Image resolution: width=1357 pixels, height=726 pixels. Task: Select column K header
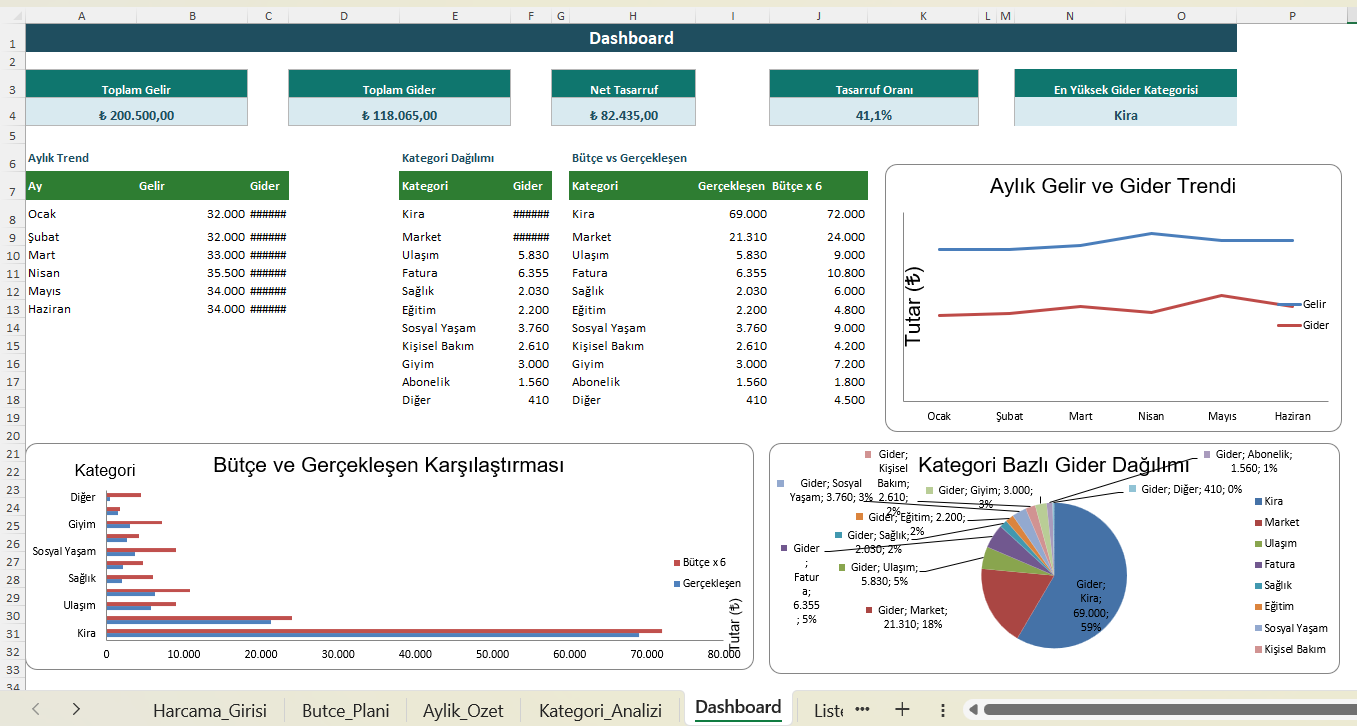924,15
